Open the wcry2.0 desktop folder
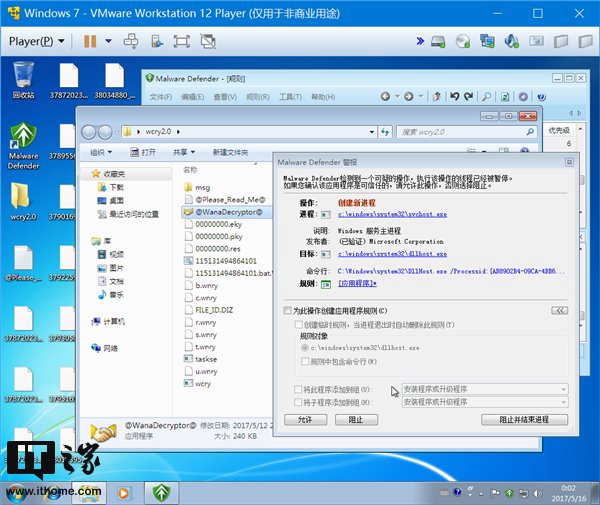 tap(23, 201)
